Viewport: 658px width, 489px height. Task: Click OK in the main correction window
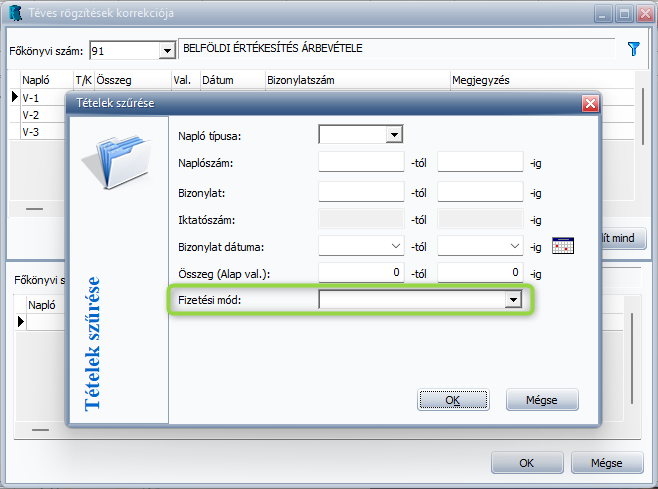pos(527,463)
